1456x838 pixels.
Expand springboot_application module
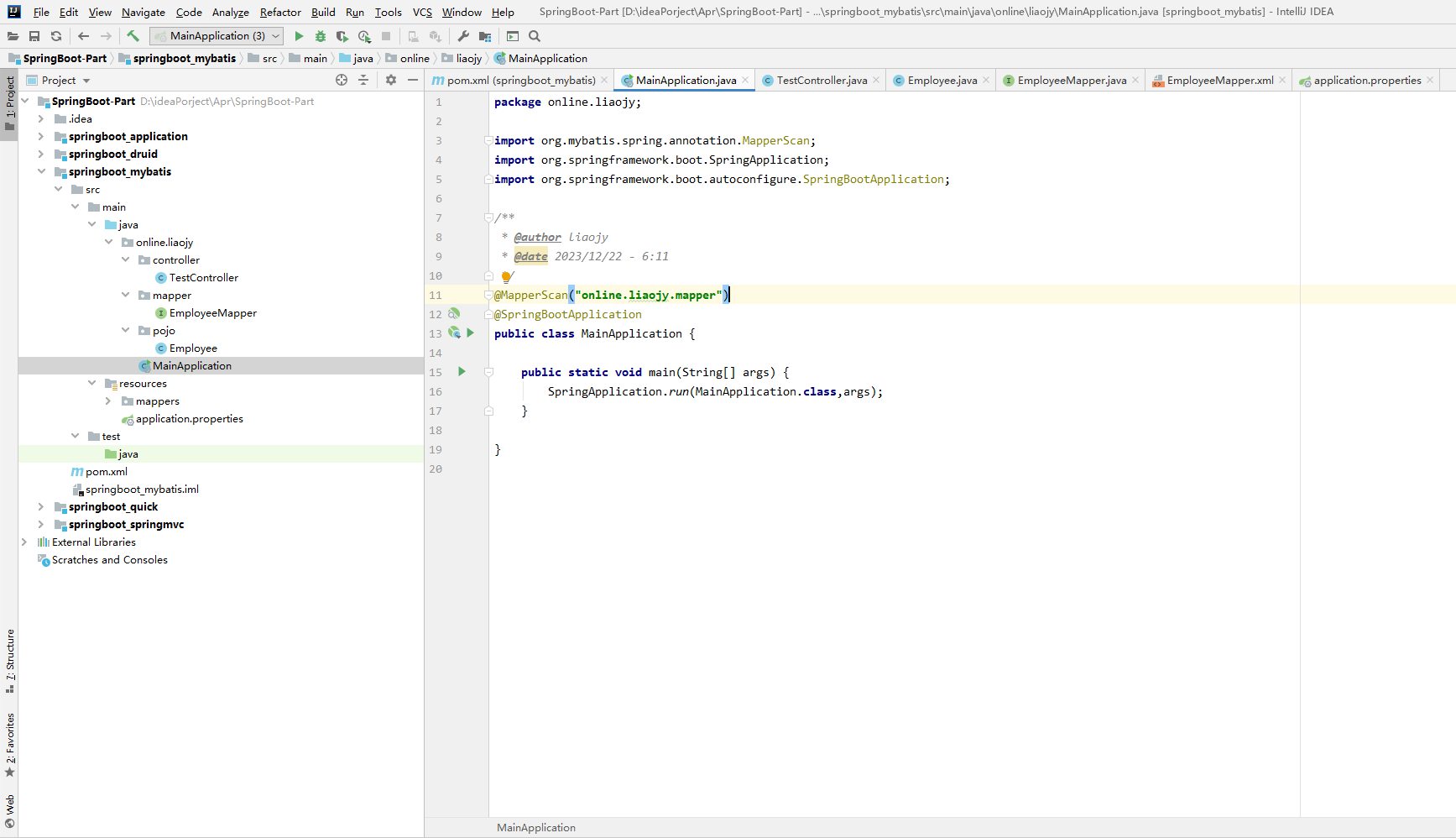click(x=41, y=137)
